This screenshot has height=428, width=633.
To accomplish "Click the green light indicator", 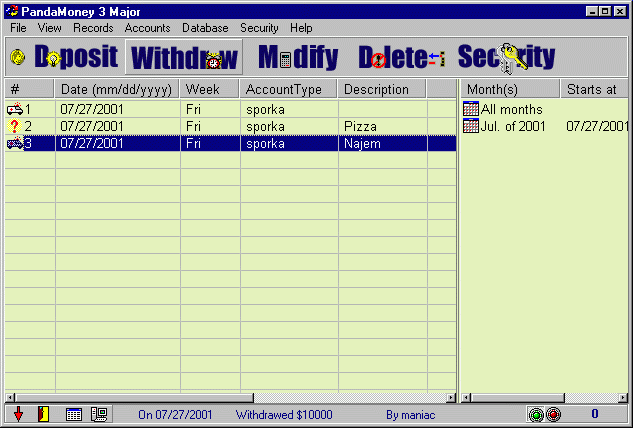I will point(536,414).
